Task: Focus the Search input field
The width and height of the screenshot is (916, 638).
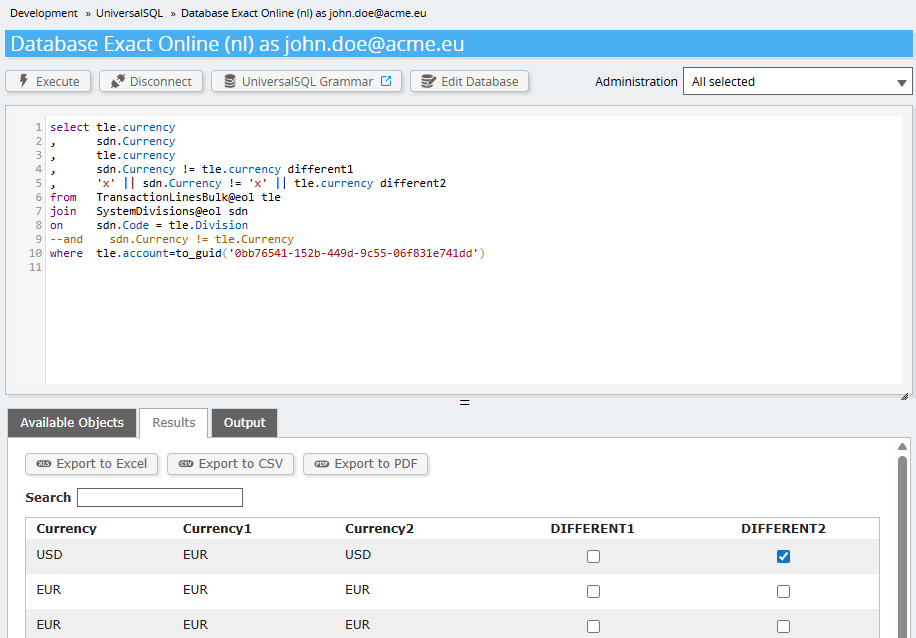Action: (160, 497)
